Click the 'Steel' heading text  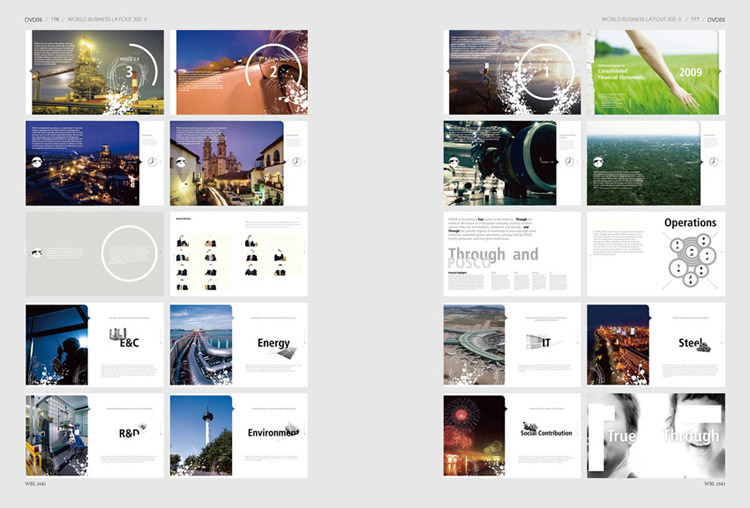tap(690, 342)
